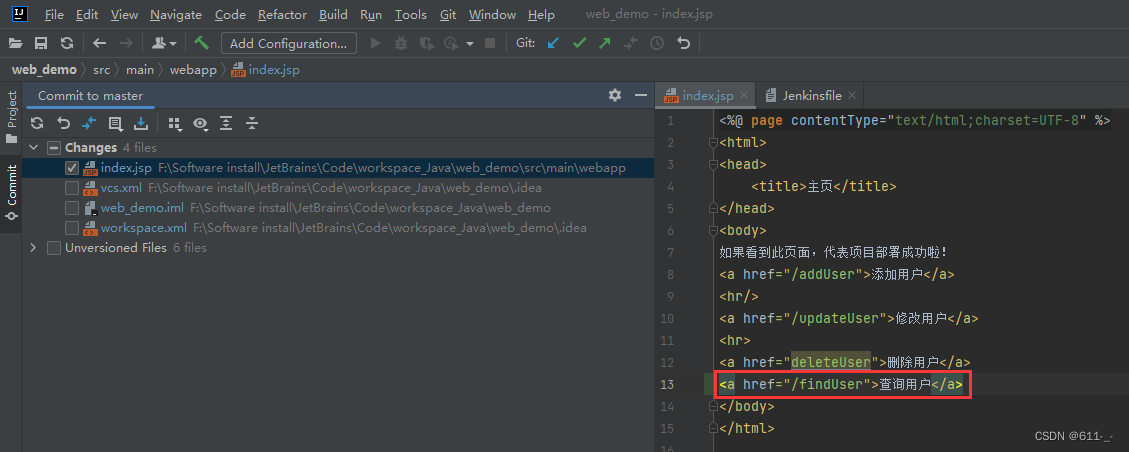The width and height of the screenshot is (1129, 452).
Task: Expand the Unversioned Files node
Action: pos(32,248)
